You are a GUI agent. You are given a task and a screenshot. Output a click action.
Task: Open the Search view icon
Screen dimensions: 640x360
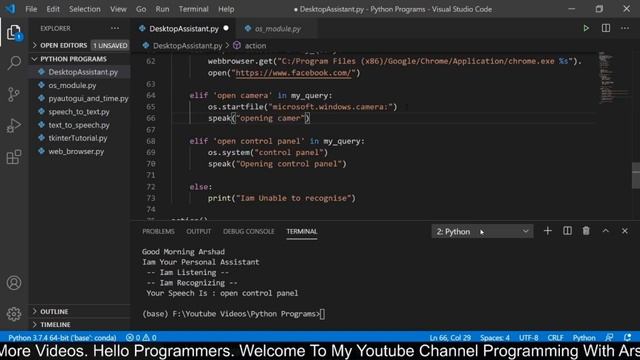(x=14, y=63)
